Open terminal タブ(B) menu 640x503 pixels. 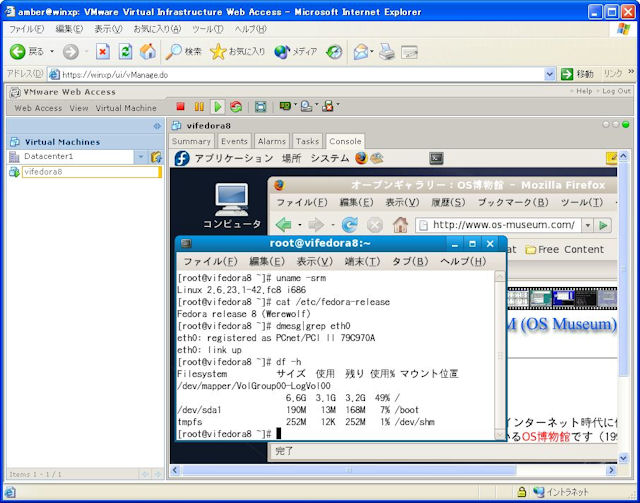410,261
